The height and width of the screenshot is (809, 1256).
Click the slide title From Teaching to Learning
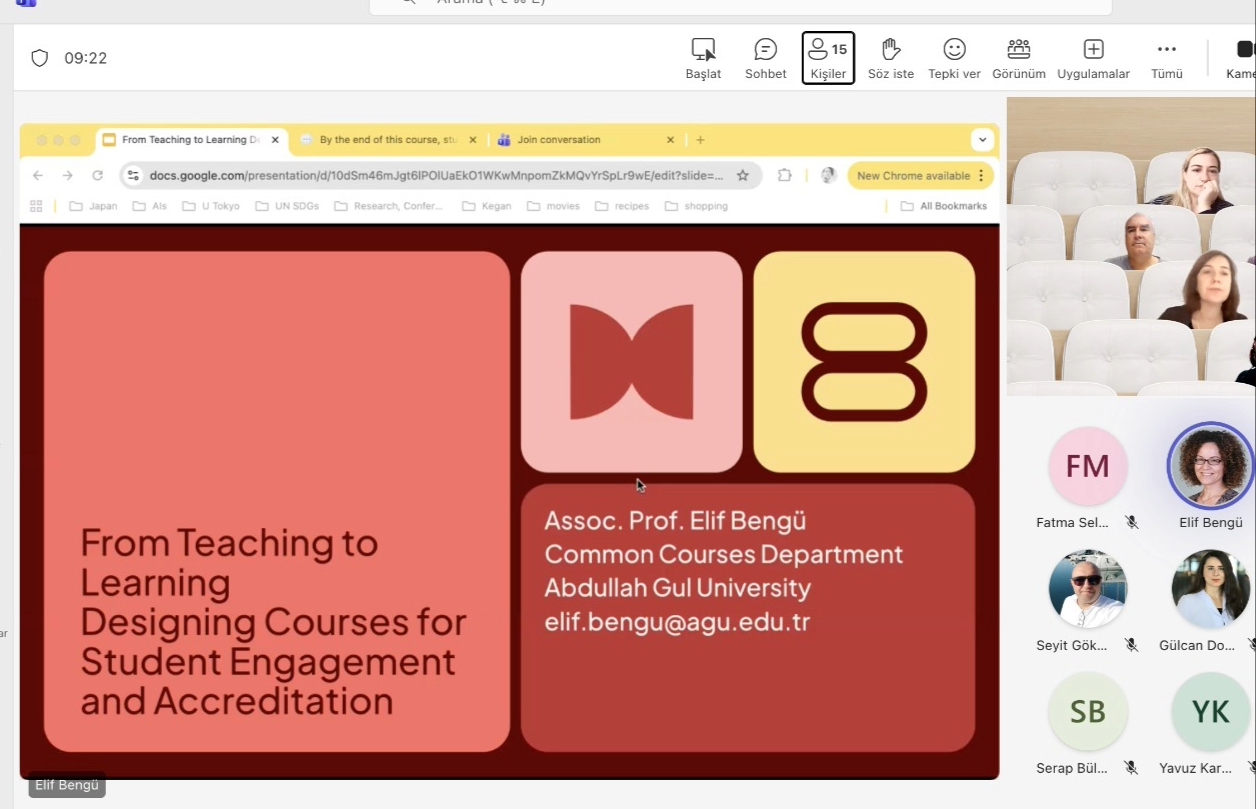[273, 622]
